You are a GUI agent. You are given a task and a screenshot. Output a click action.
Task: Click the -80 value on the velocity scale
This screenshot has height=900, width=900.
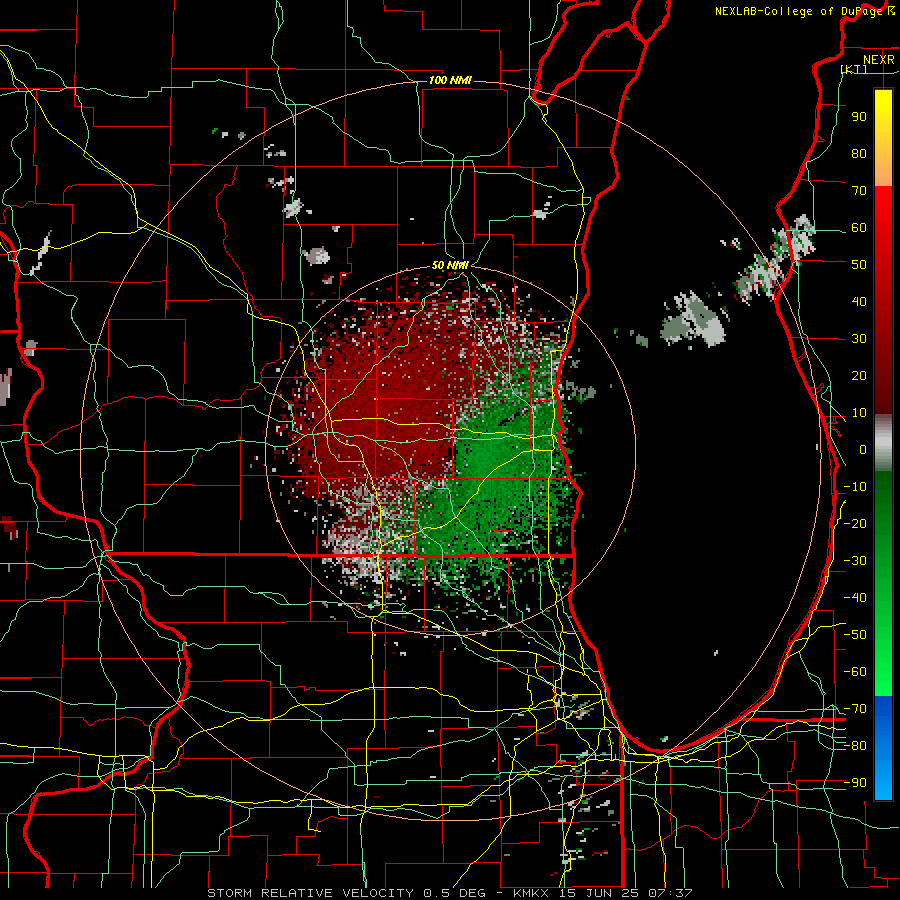point(855,746)
